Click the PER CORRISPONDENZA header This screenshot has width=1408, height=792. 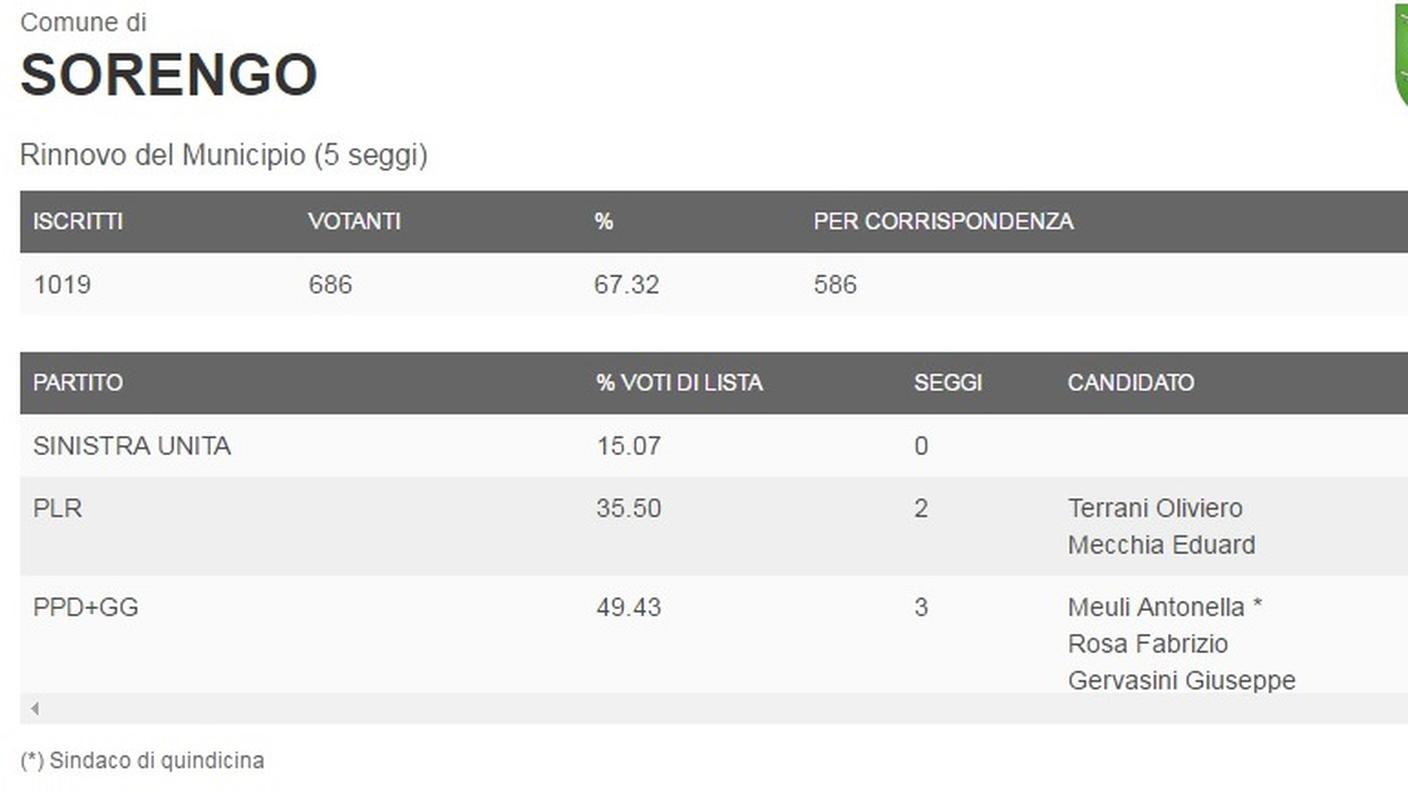coord(943,221)
